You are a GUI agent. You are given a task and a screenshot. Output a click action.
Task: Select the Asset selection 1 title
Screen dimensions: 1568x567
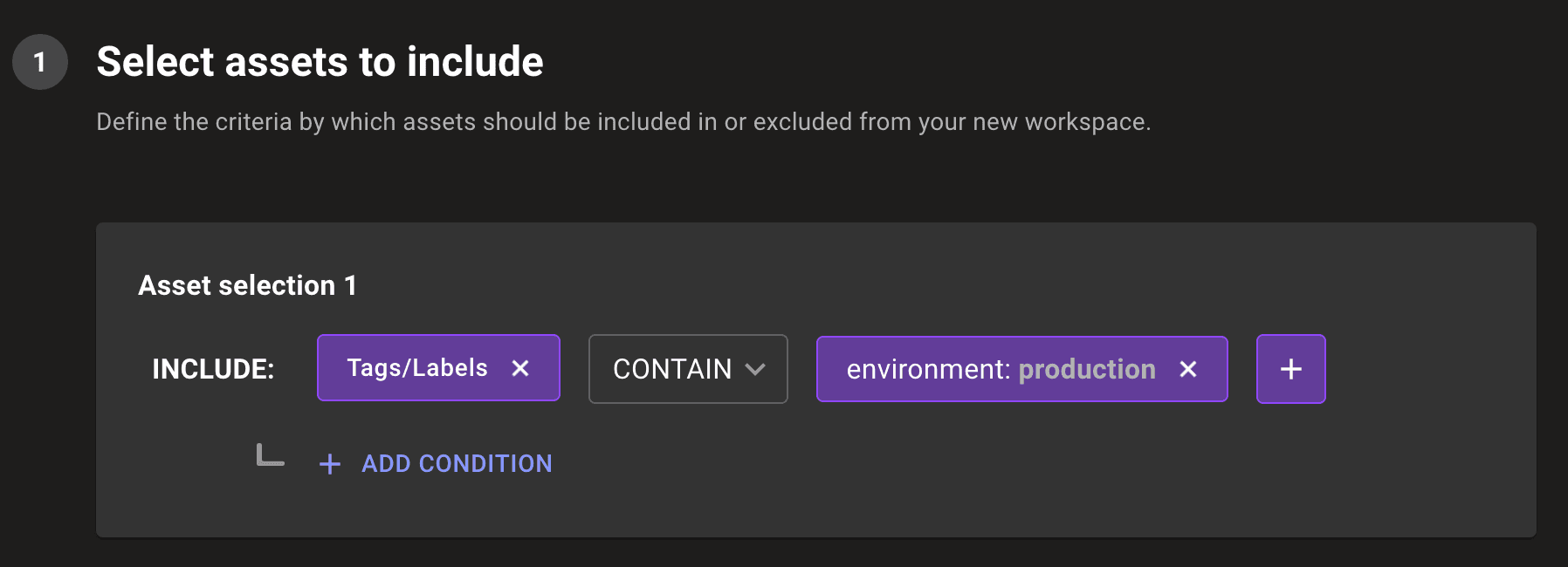(248, 285)
